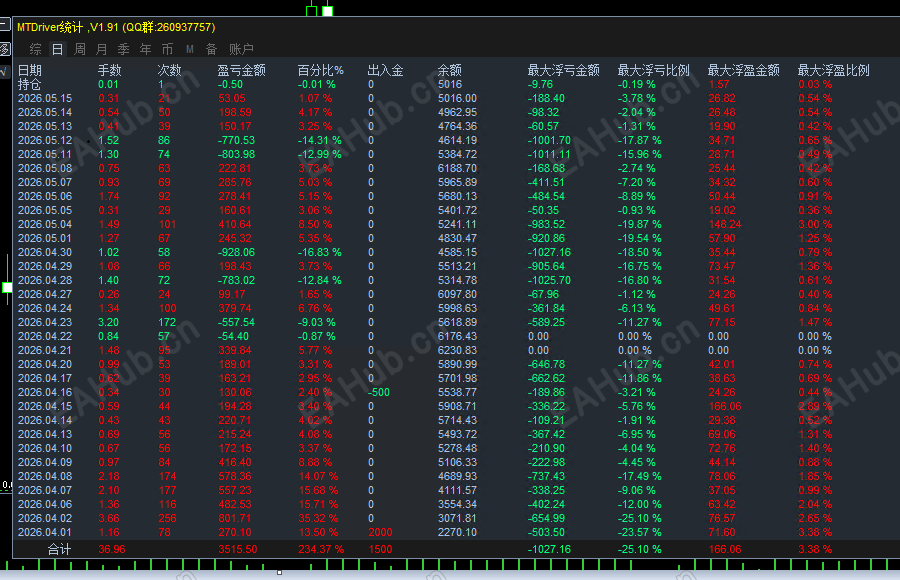Image resolution: width=900 pixels, height=580 pixels.
Task: Click the total profit 3515.50
Action: click(238, 549)
